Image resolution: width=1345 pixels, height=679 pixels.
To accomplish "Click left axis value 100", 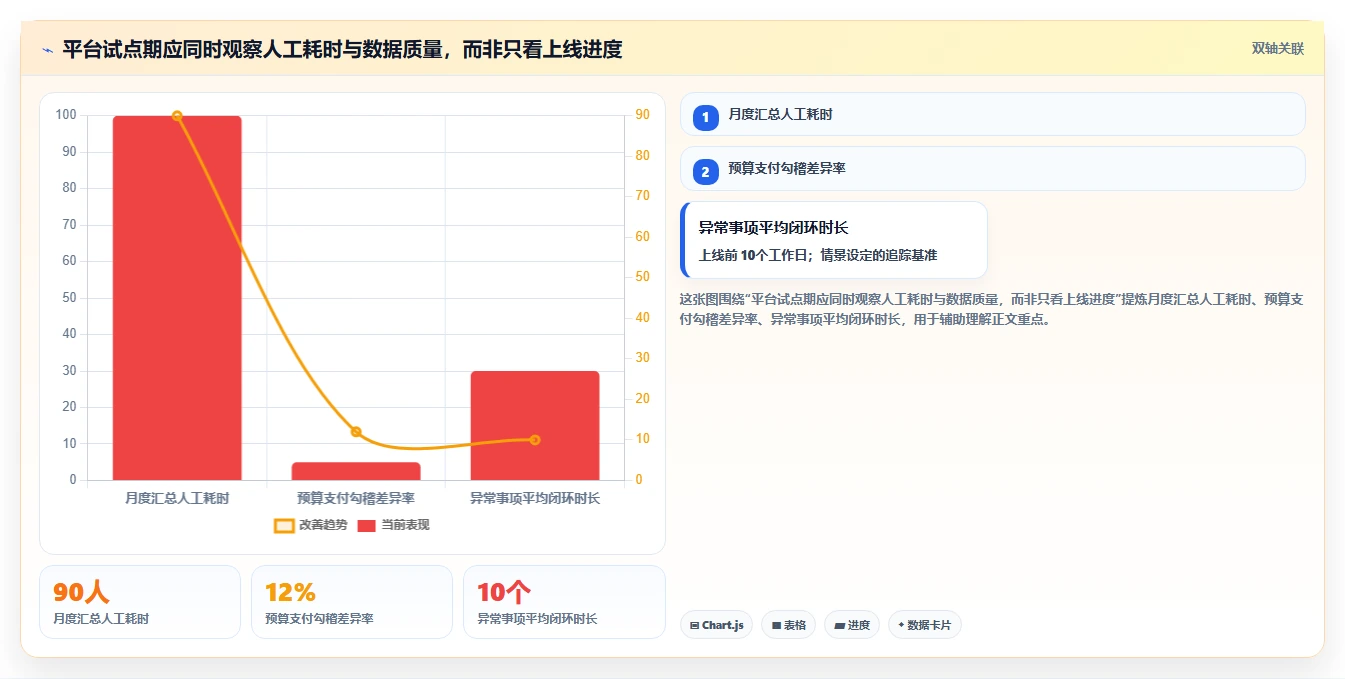I will [x=67, y=115].
